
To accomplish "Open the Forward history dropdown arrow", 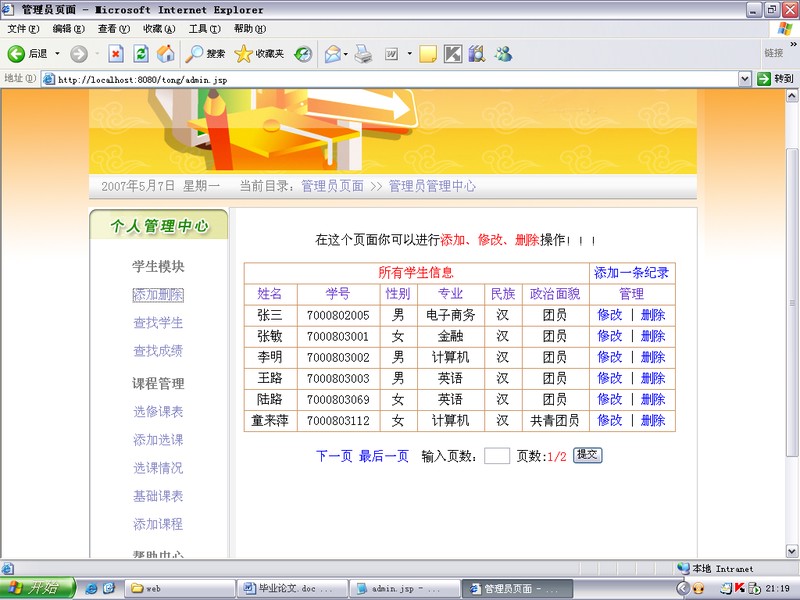I will tap(97, 54).
